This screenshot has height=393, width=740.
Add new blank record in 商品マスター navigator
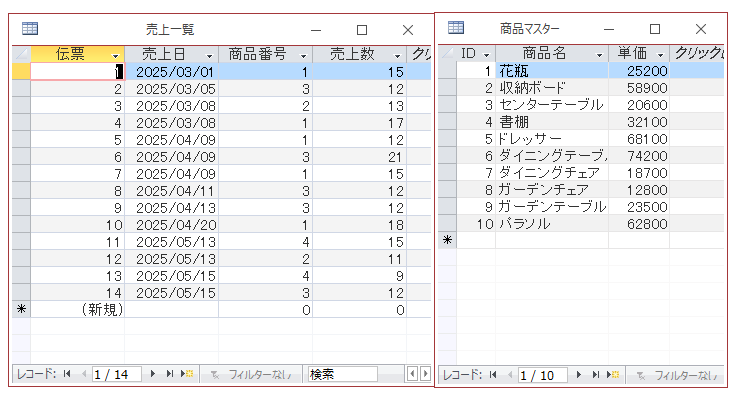pyautogui.click(x=613, y=375)
